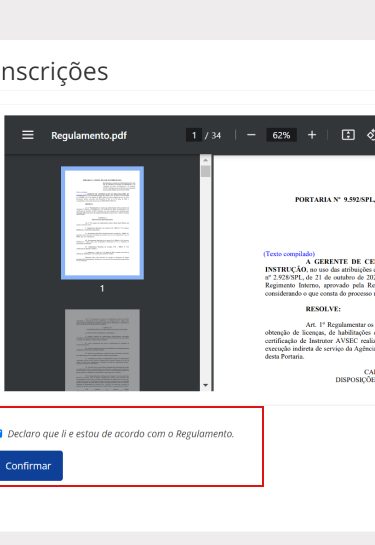Click the agreement declaration text label
The width and height of the screenshot is (375, 545).
point(121,434)
